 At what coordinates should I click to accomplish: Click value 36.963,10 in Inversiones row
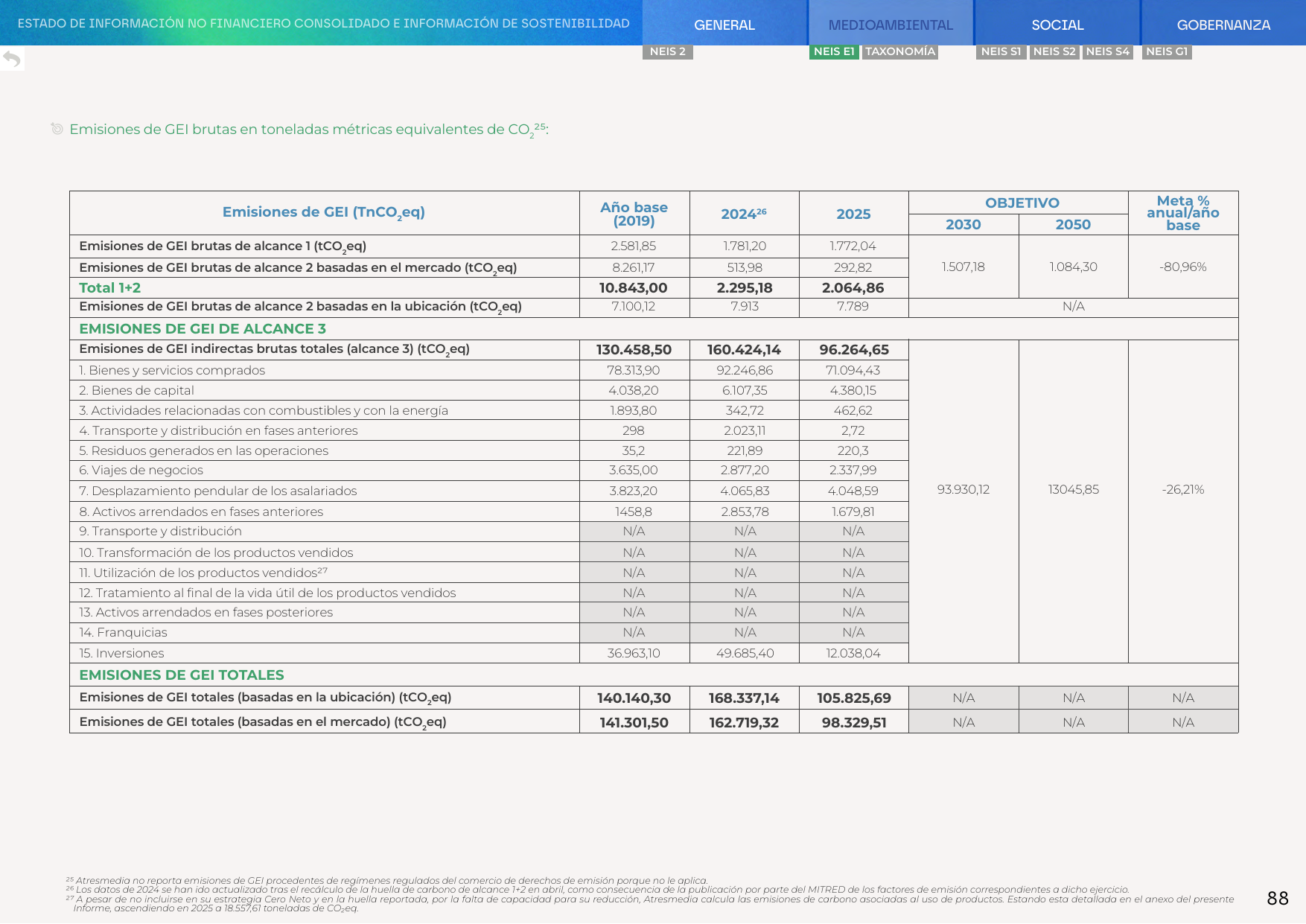point(634,653)
